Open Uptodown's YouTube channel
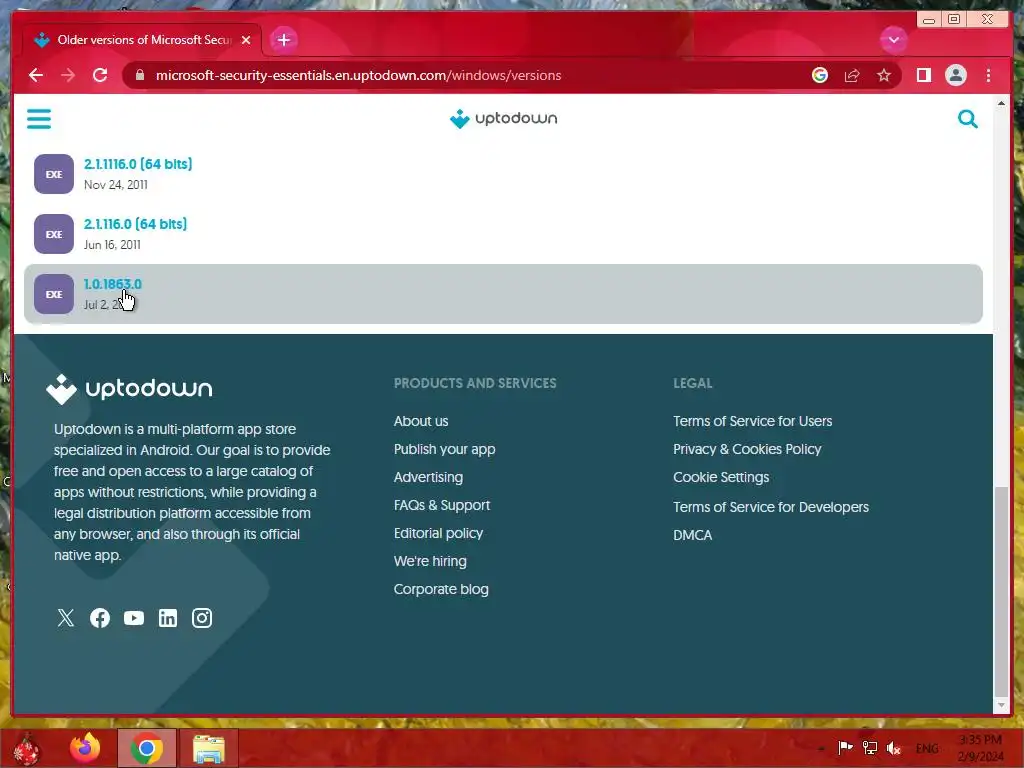1024x768 pixels. 134,618
